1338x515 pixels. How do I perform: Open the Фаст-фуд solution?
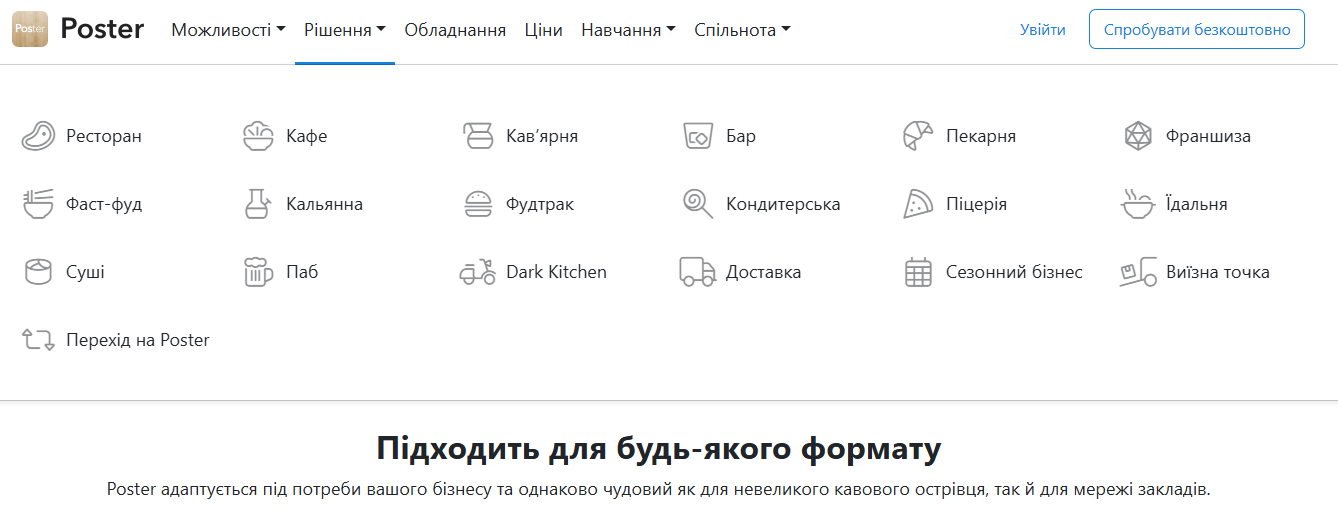pos(104,204)
